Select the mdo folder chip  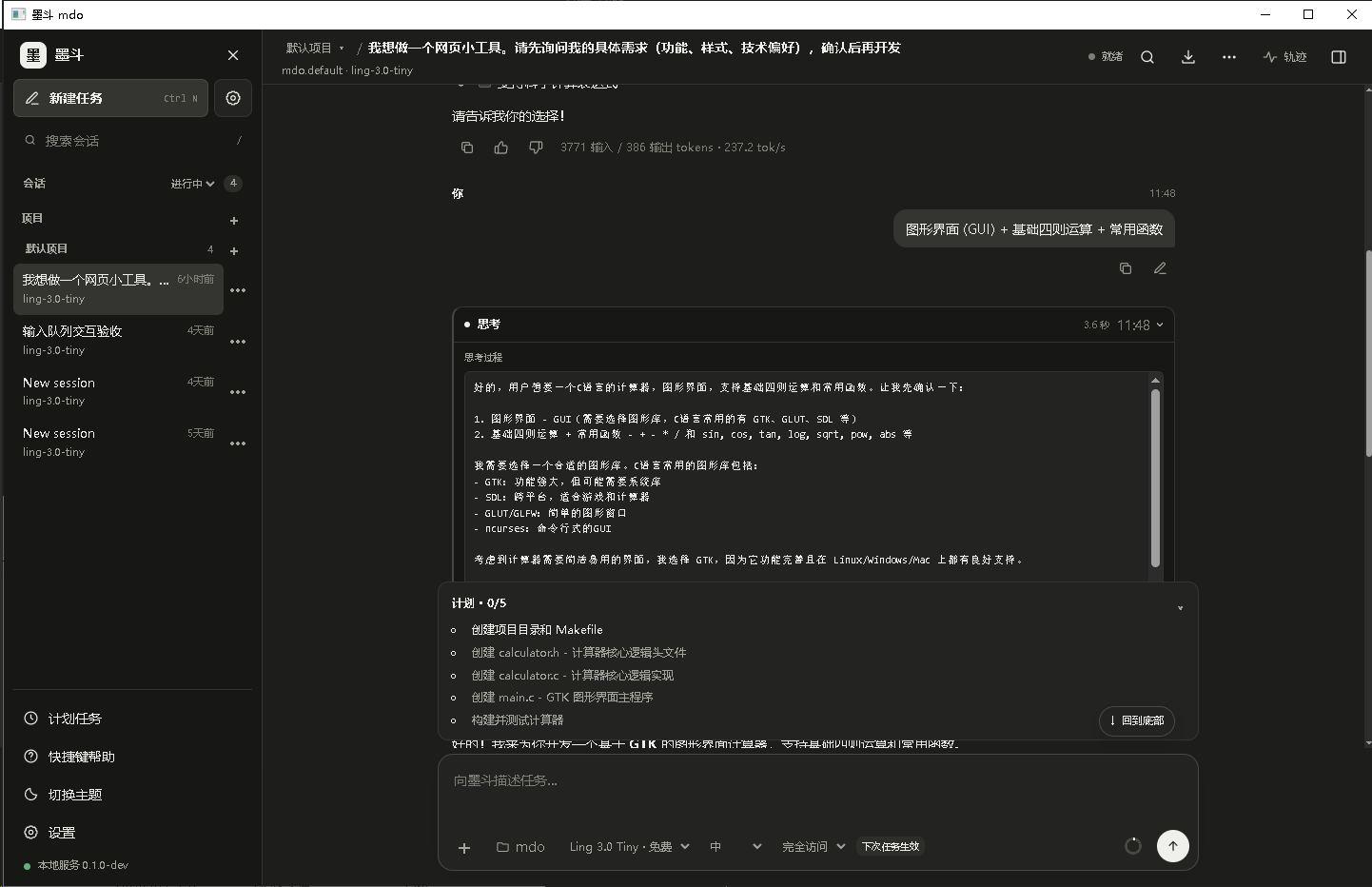tap(520, 847)
